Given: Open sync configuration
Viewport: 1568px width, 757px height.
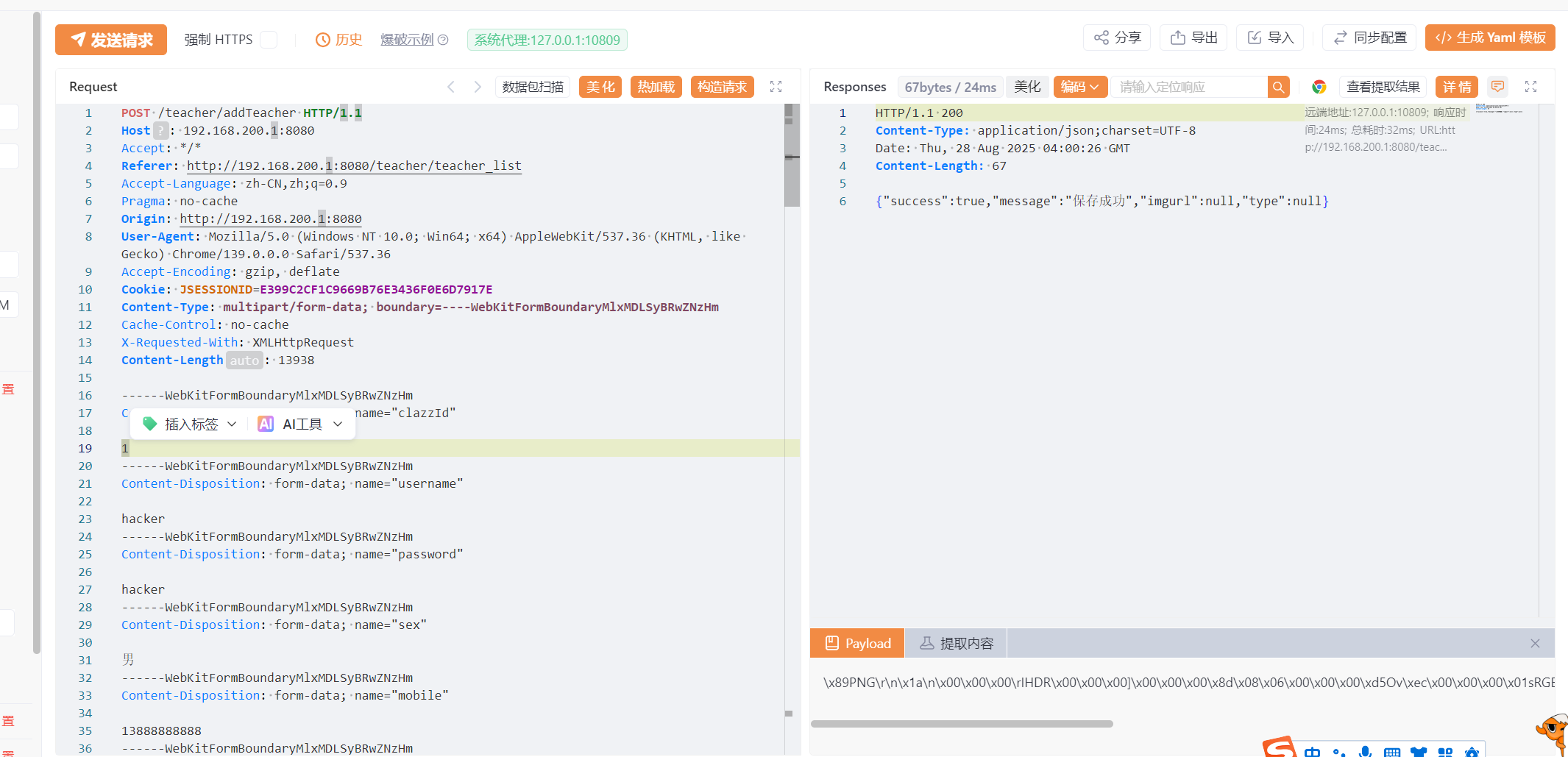Looking at the screenshot, I should coord(1370,38).
